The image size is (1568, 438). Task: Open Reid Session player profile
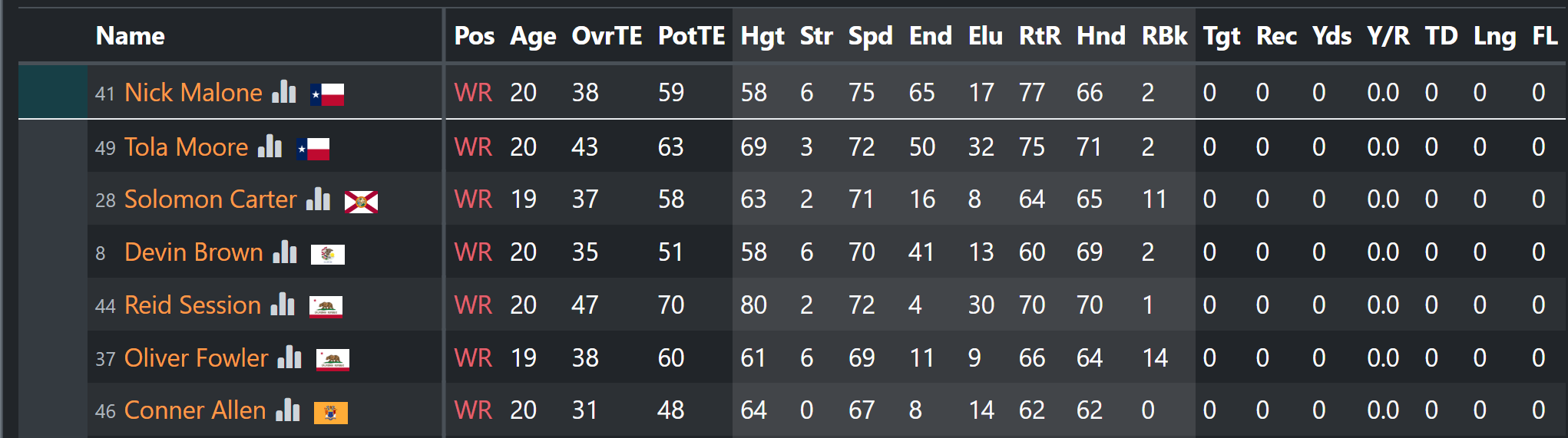pyautogui.click(x=193, y=305)
